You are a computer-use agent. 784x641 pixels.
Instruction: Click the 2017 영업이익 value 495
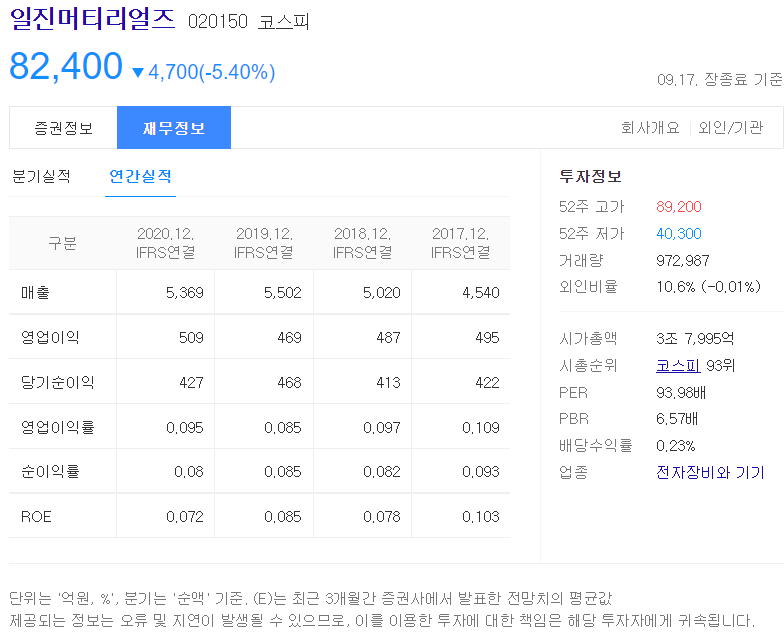tap(488, 338)
